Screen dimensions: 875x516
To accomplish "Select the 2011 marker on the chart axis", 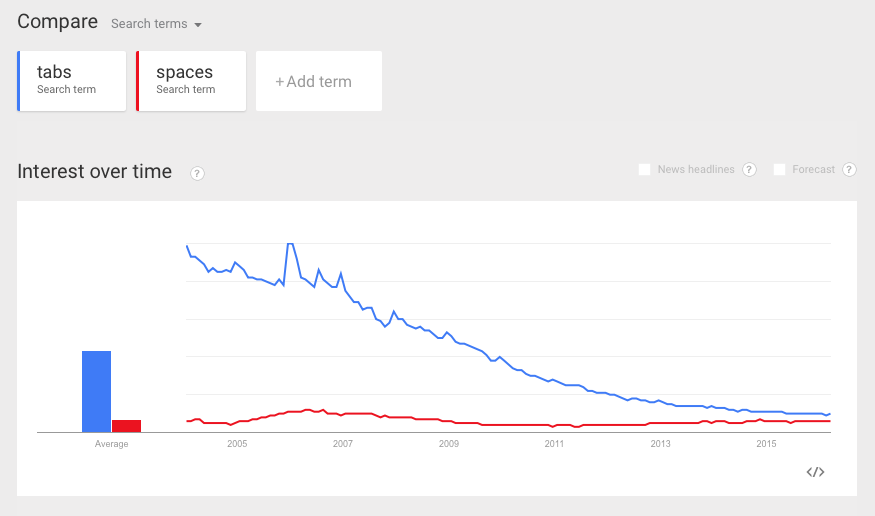I will point(554,444).
